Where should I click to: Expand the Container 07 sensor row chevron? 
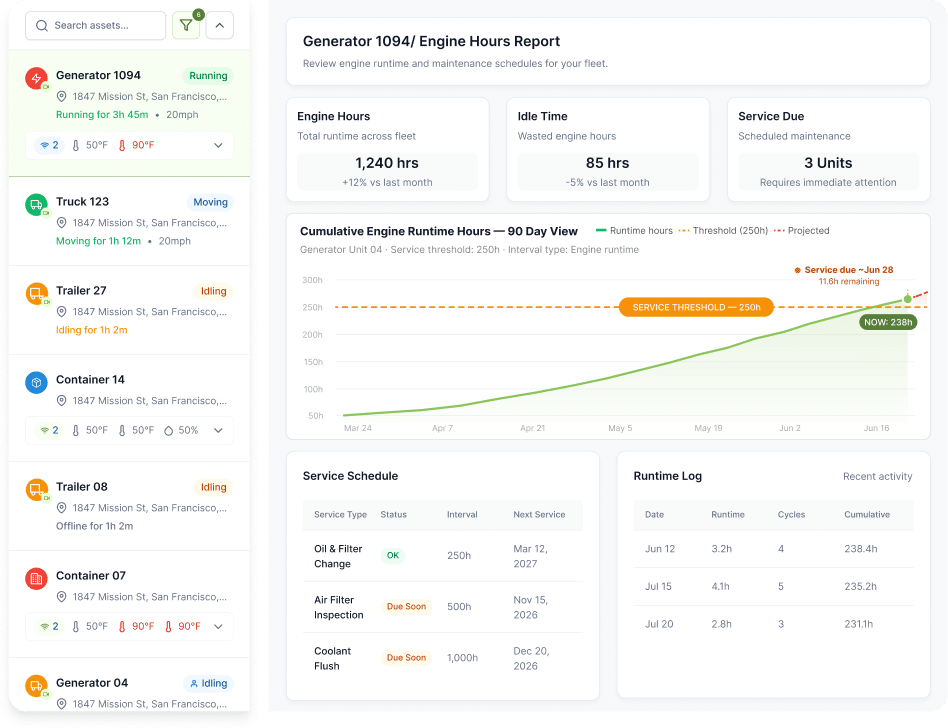tap(218, 626)
